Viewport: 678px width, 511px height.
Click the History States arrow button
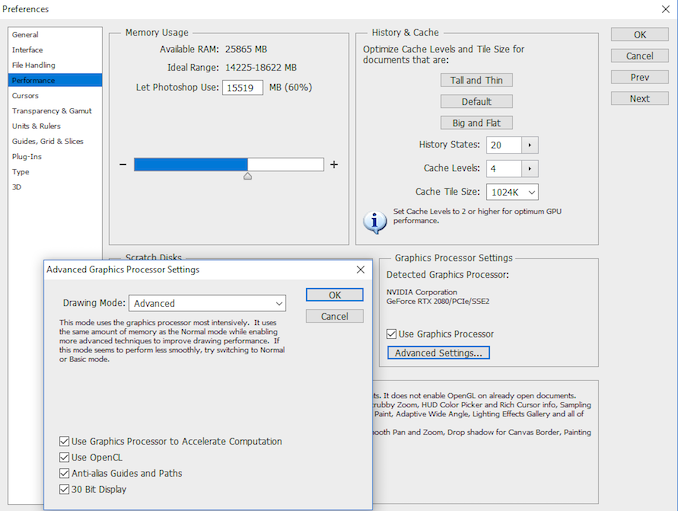coord(530,145)
